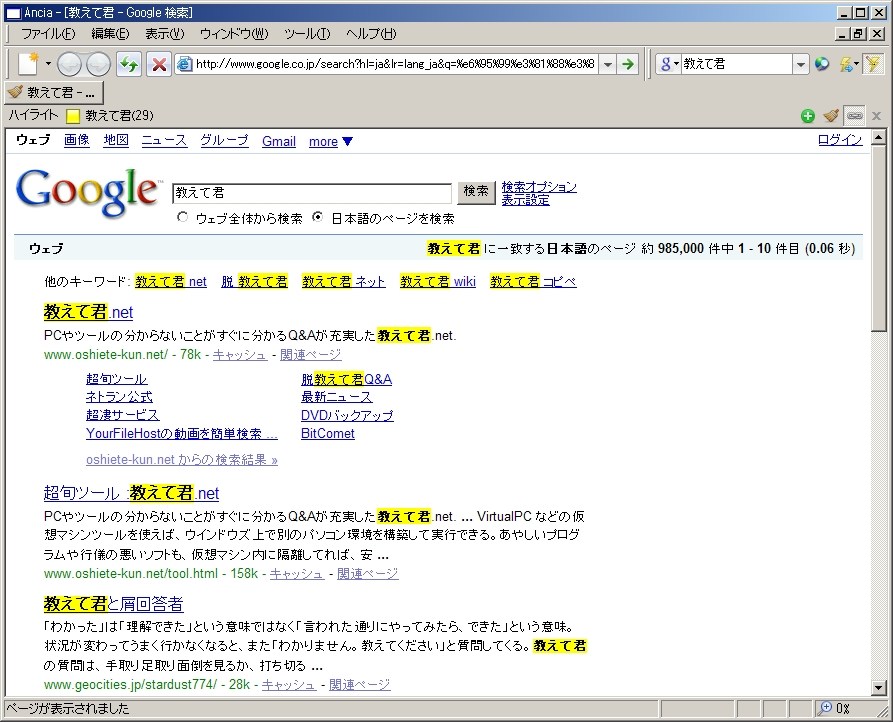Clear highlights with the broom icon

tap(831, 116)
